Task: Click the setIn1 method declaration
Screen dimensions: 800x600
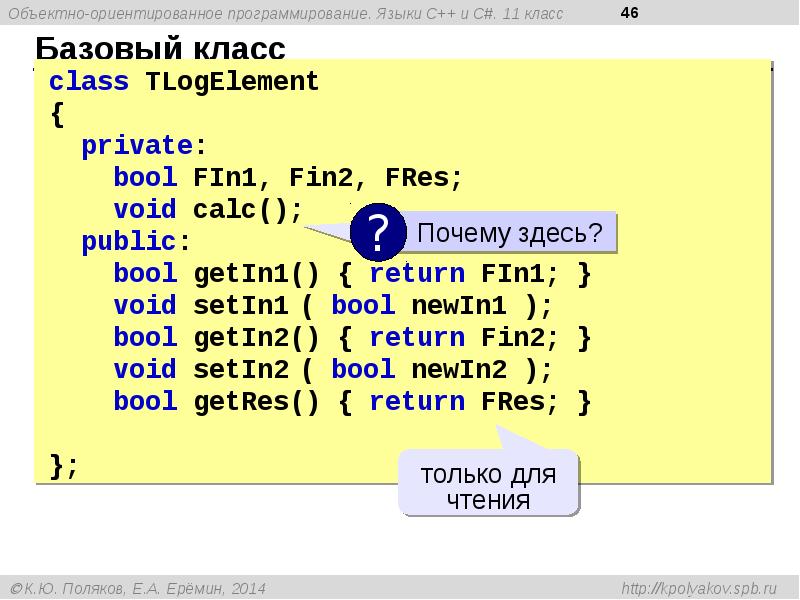Action: (x=332, y=306)
